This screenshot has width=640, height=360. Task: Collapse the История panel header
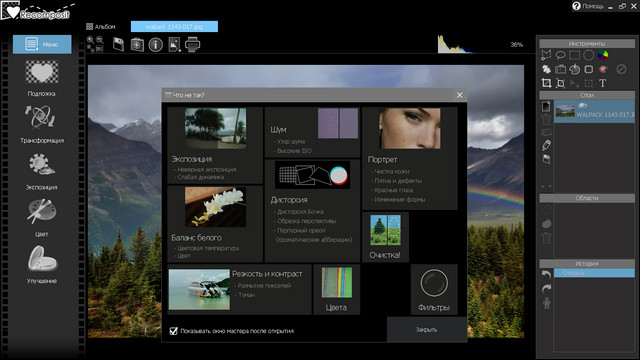pos(587,264)
